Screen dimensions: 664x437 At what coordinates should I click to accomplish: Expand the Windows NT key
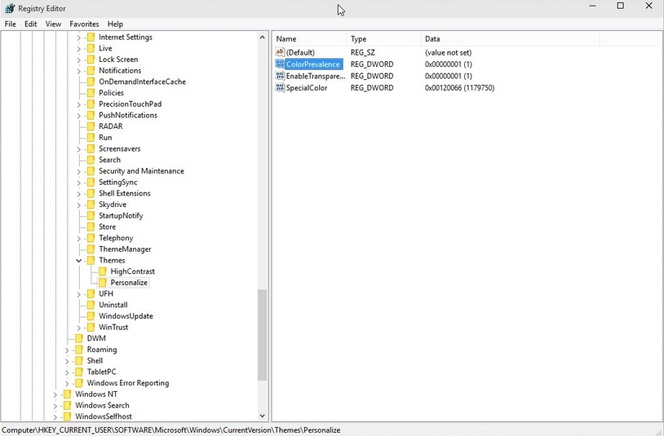point(55,395)
